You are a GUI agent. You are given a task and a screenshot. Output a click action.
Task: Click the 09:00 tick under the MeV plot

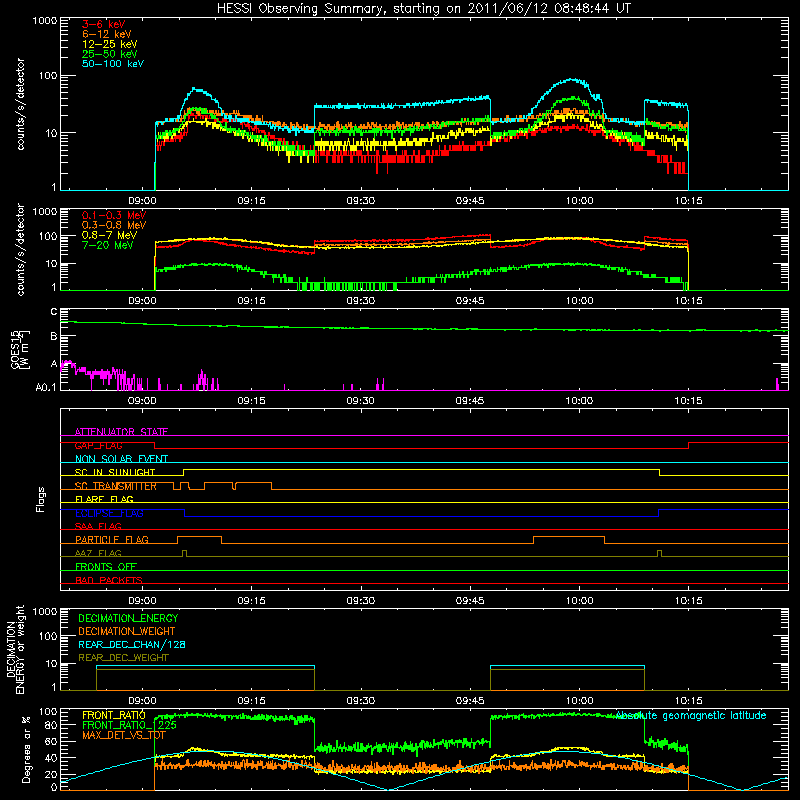click(142, 301)
